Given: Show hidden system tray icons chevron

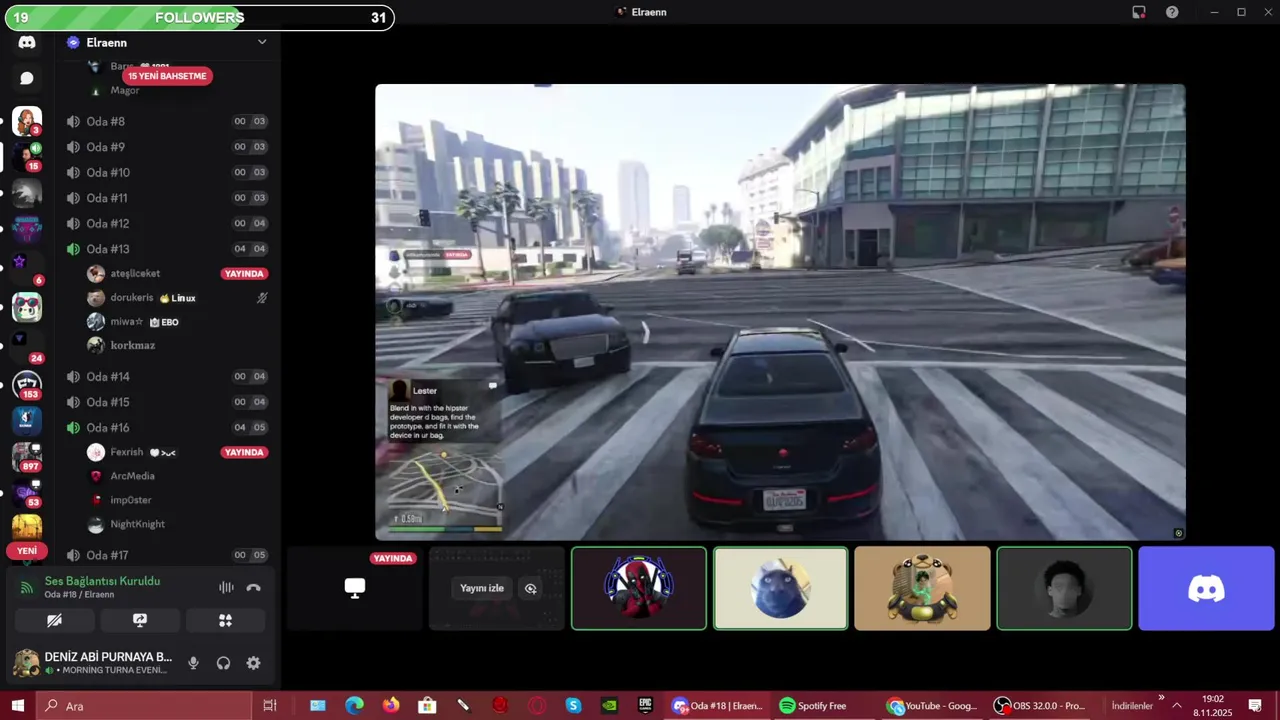Looking at the screenshot, I should click(1177, 706).
